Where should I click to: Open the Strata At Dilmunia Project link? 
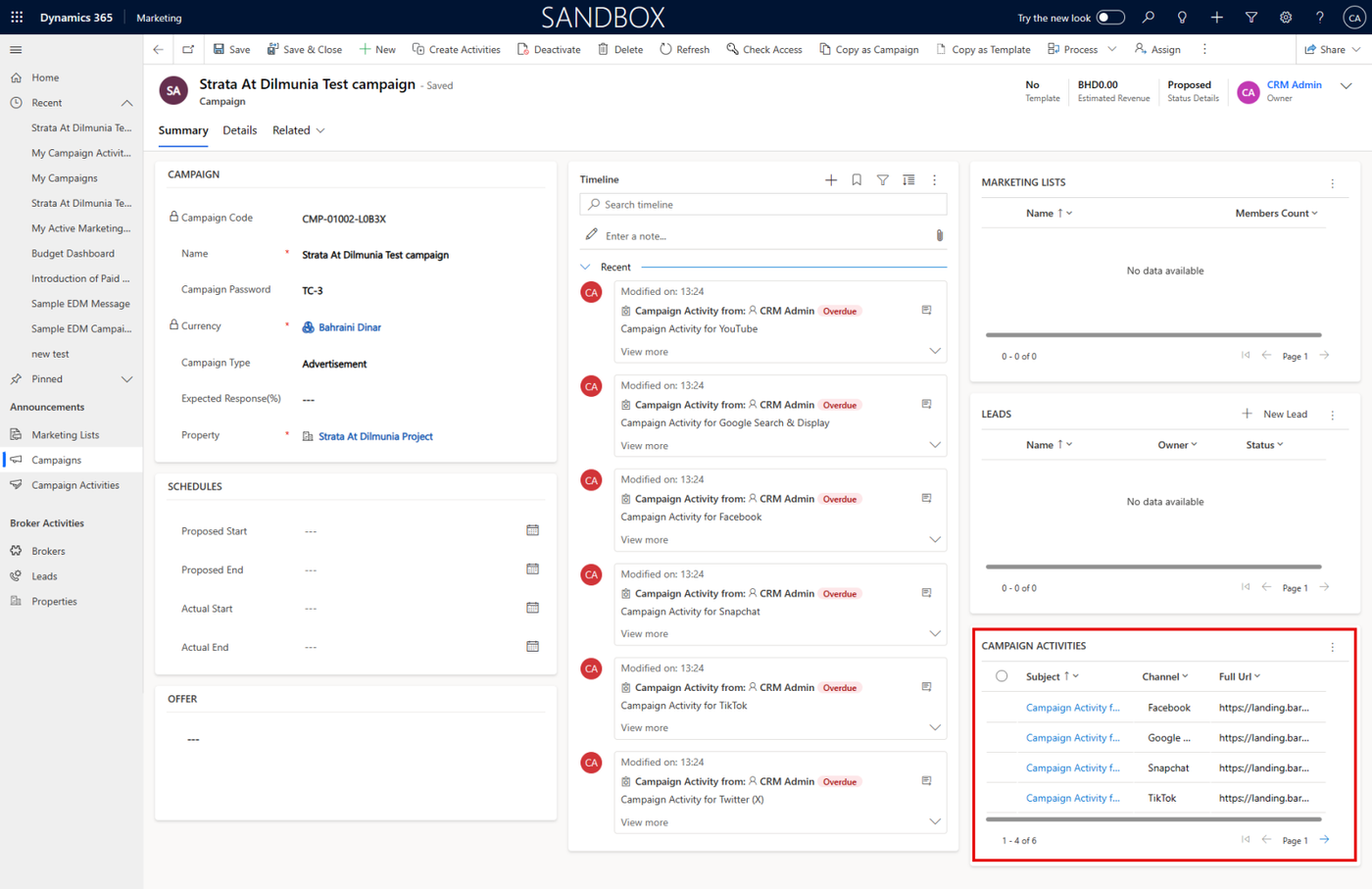click(x=375, y=437)
